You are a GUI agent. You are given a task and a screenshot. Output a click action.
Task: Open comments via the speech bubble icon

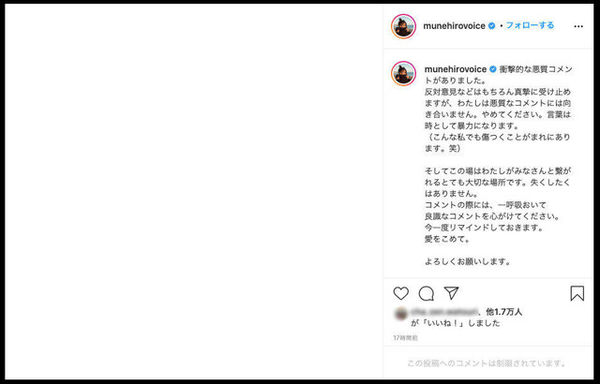(x=426, y=294)
